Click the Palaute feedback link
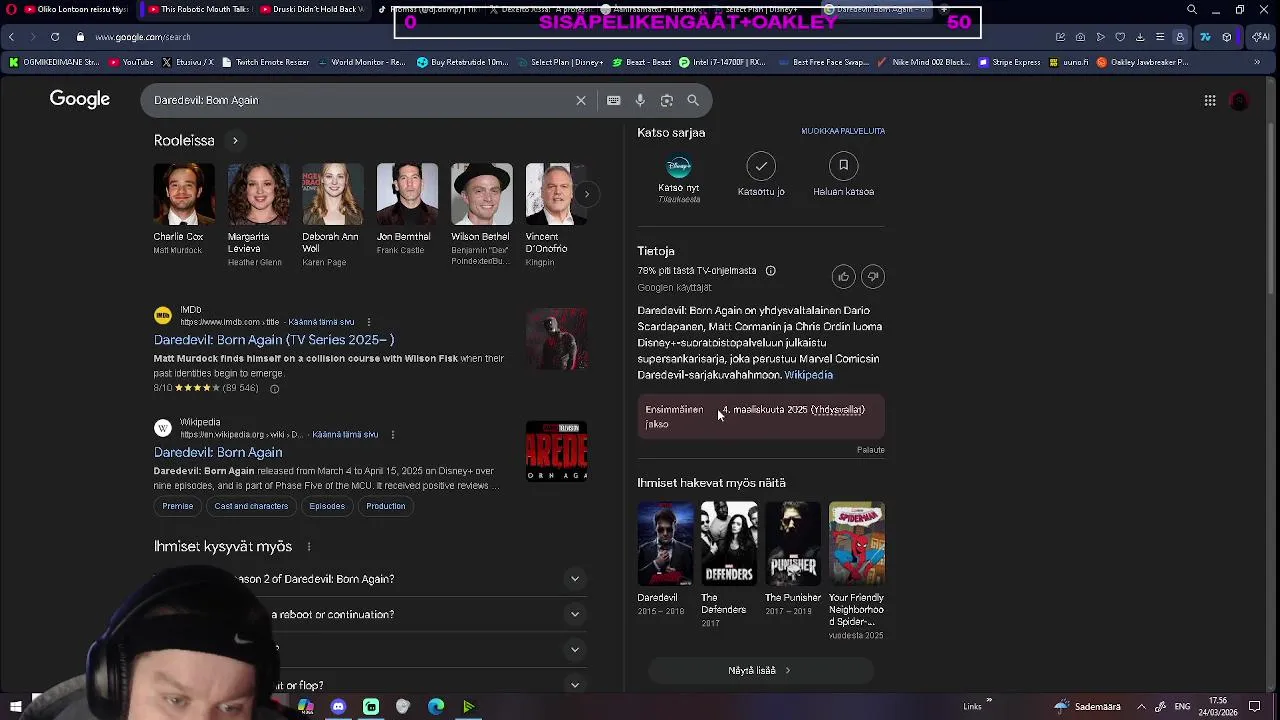 pyautogui.click(x=871, y=450)
